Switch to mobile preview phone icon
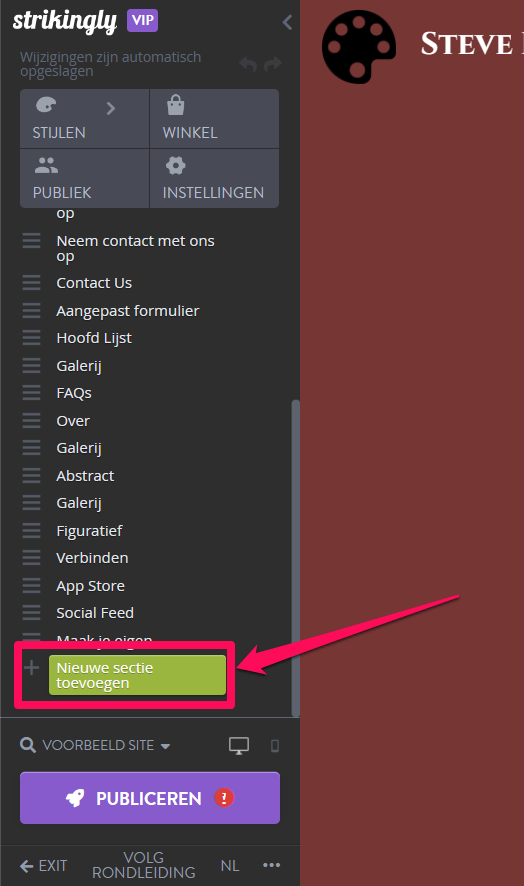Screen dimensions: 524x886 coord(275,746)
